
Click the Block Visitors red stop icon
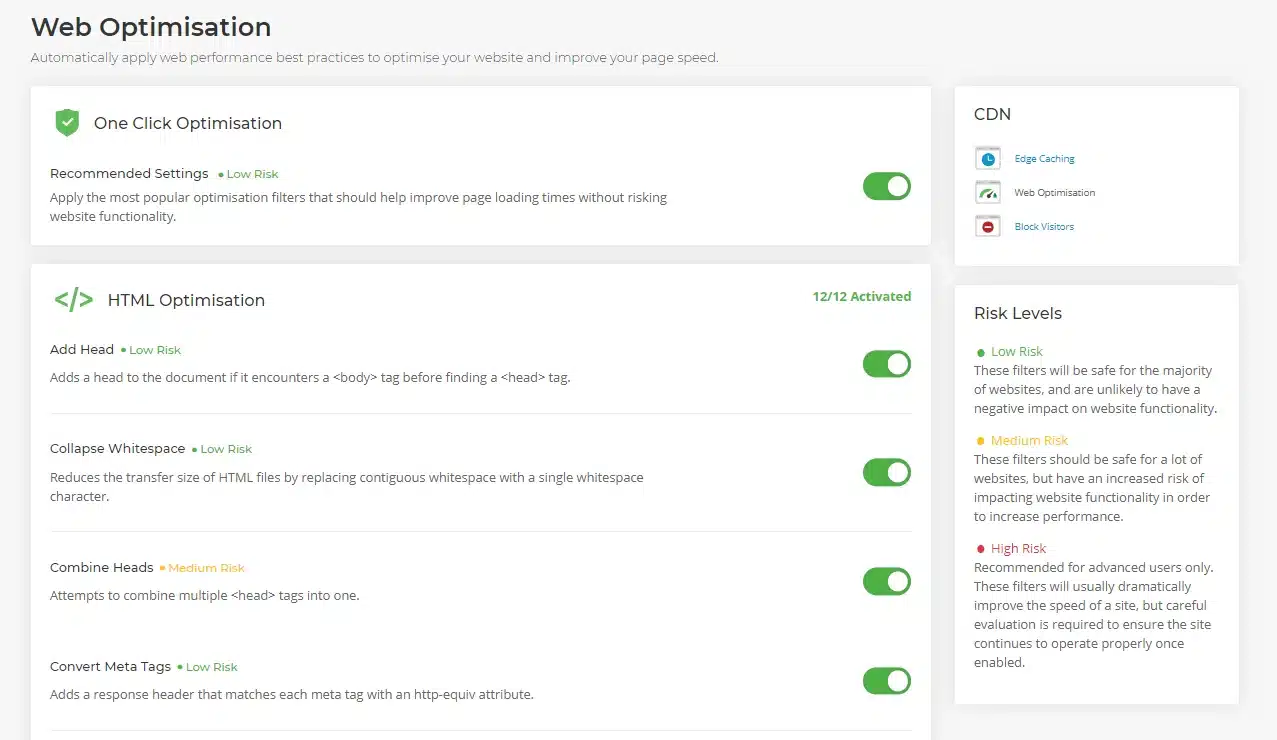click(988, 226)
